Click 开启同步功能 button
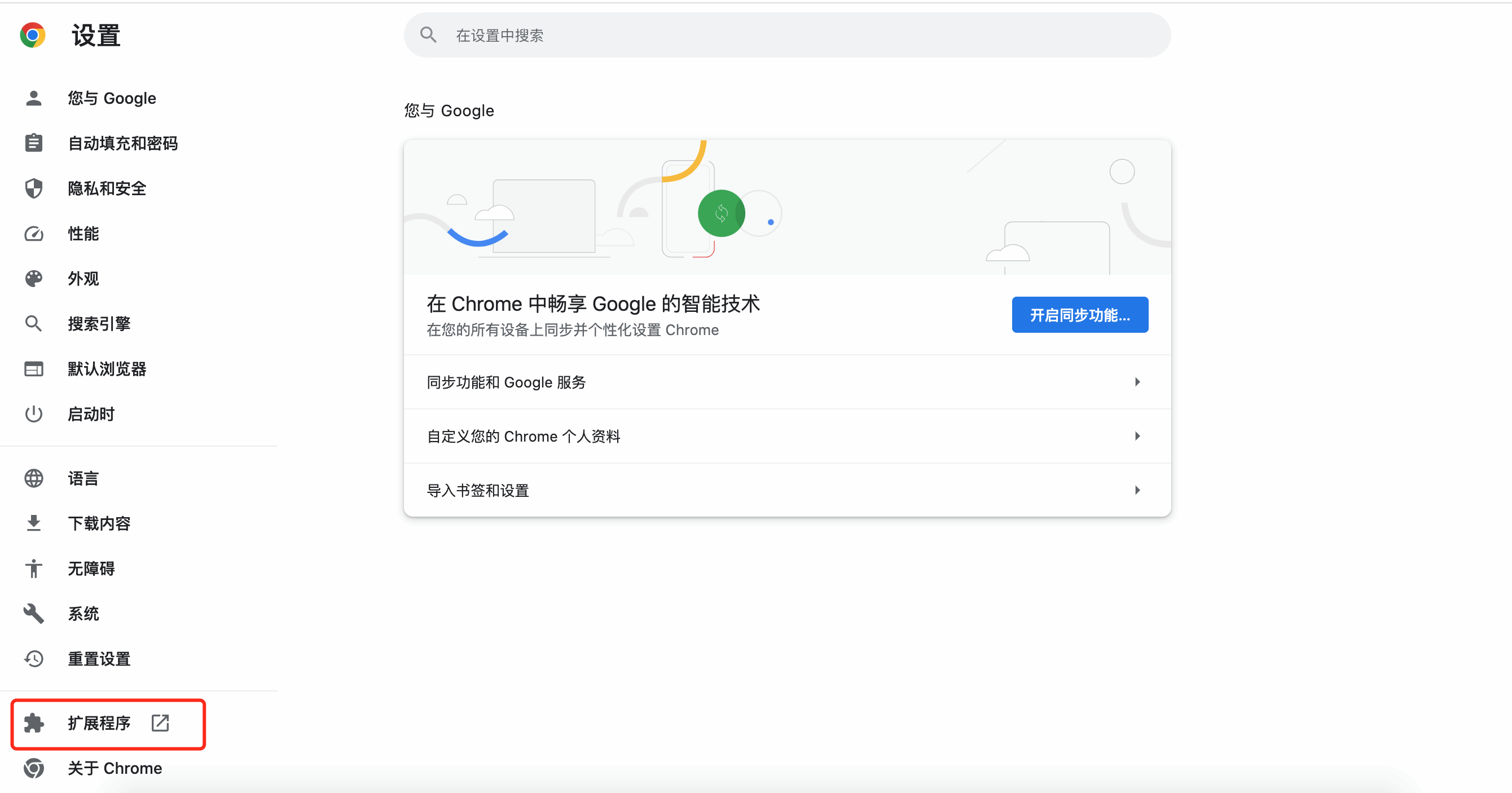The image size is (1512, 793). pyautogui.click(x=1079, y=314)
